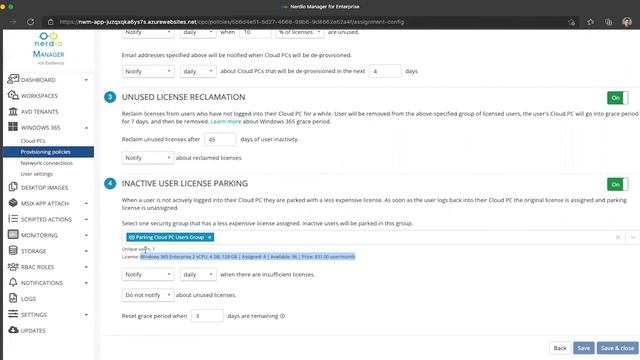Image resolution: width=640 pixels, height=360 pixels.
Task: Clear the security group selection
Action: 618,237
